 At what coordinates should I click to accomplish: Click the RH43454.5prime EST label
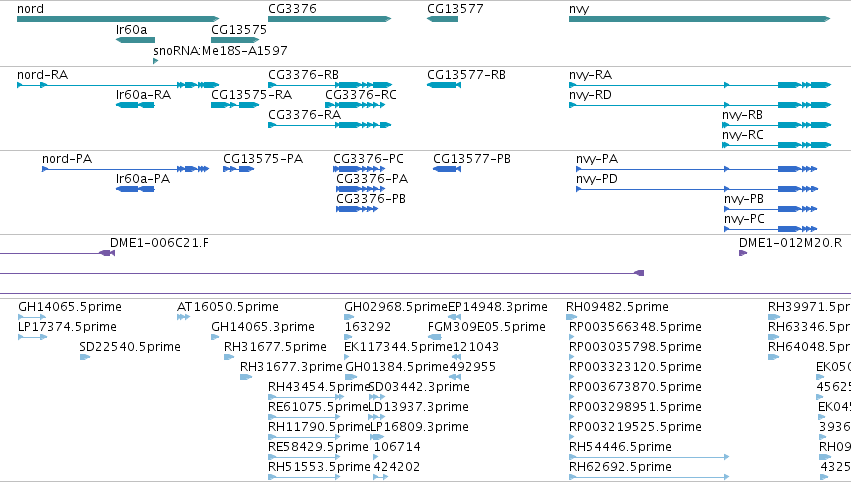click(319, 388)
